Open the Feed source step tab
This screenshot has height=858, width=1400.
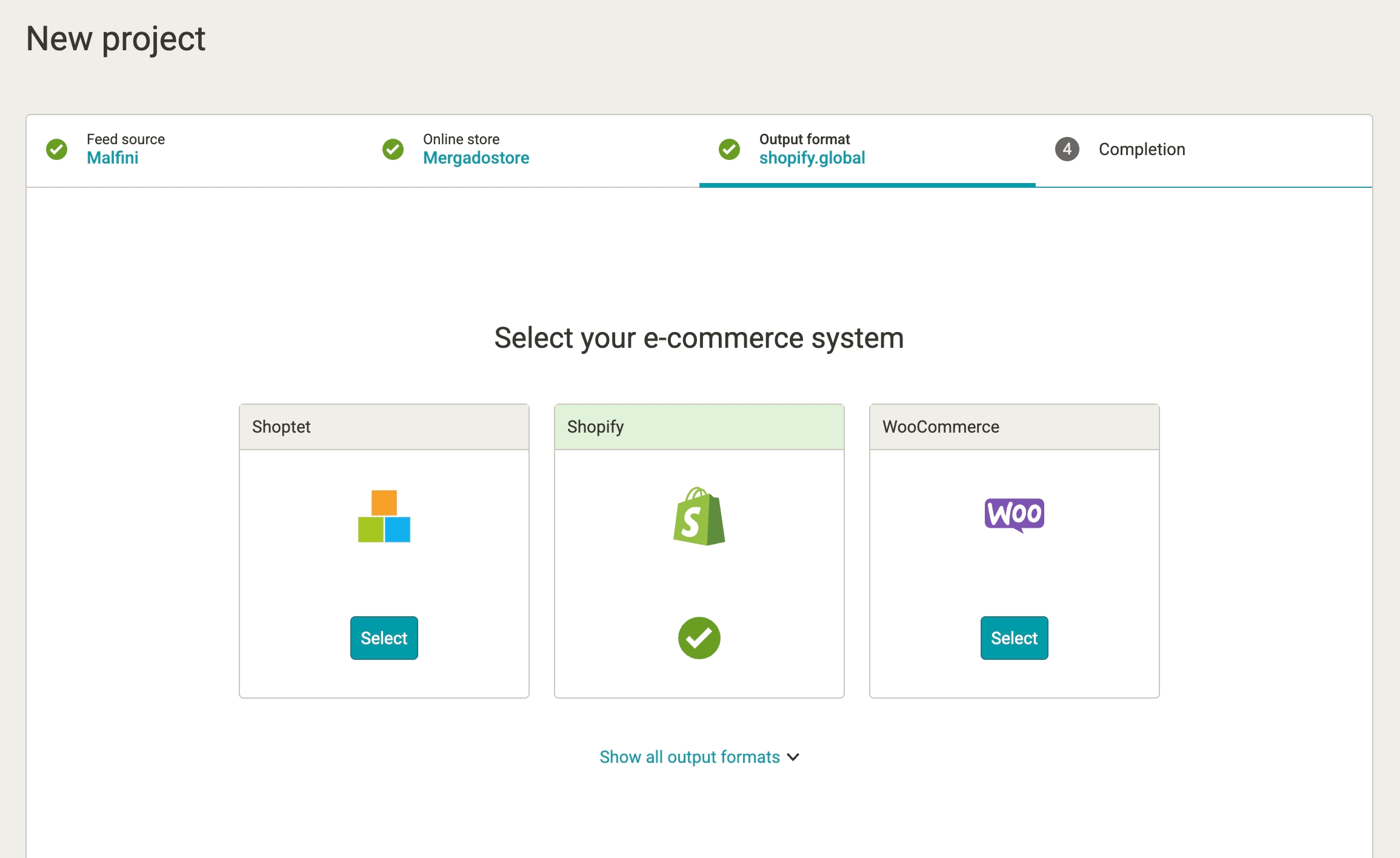click(195, 150)
